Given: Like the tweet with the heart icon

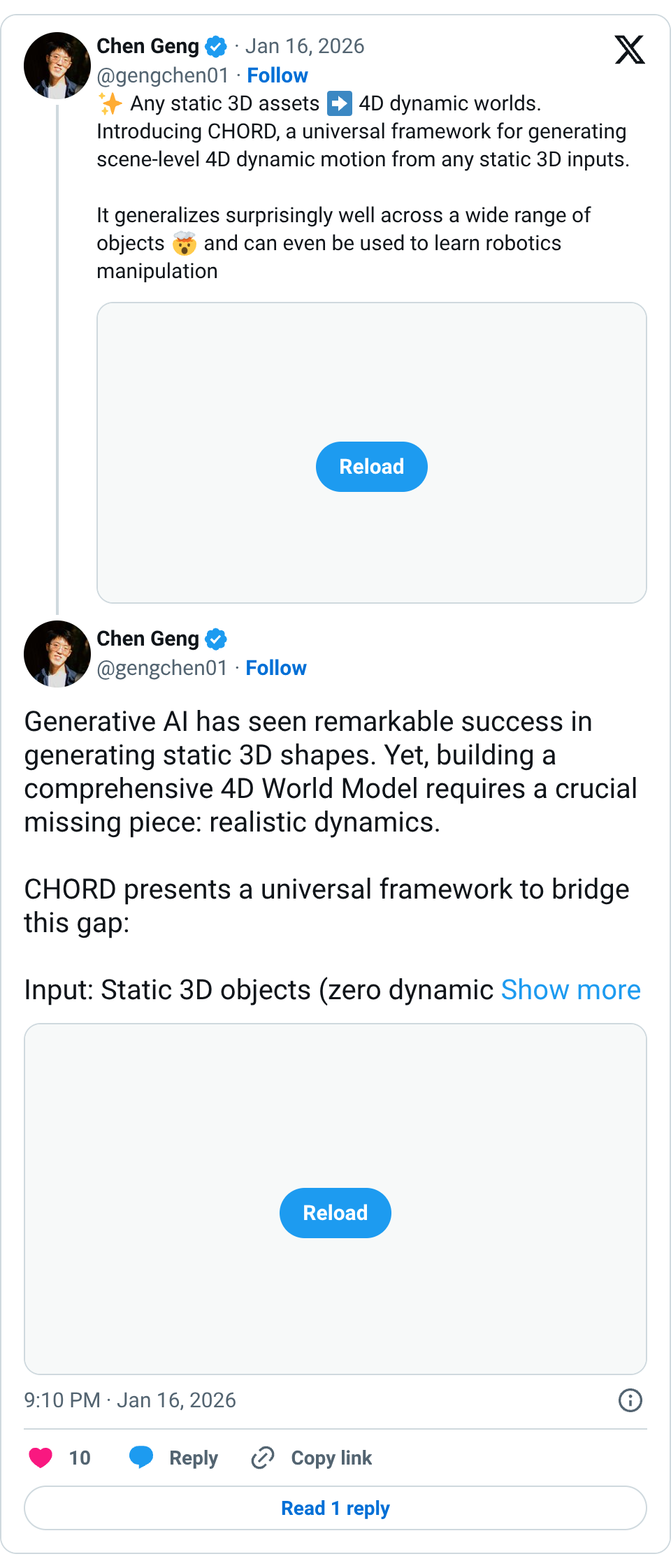Looking at the screenshot, I should pos(38,1458).
